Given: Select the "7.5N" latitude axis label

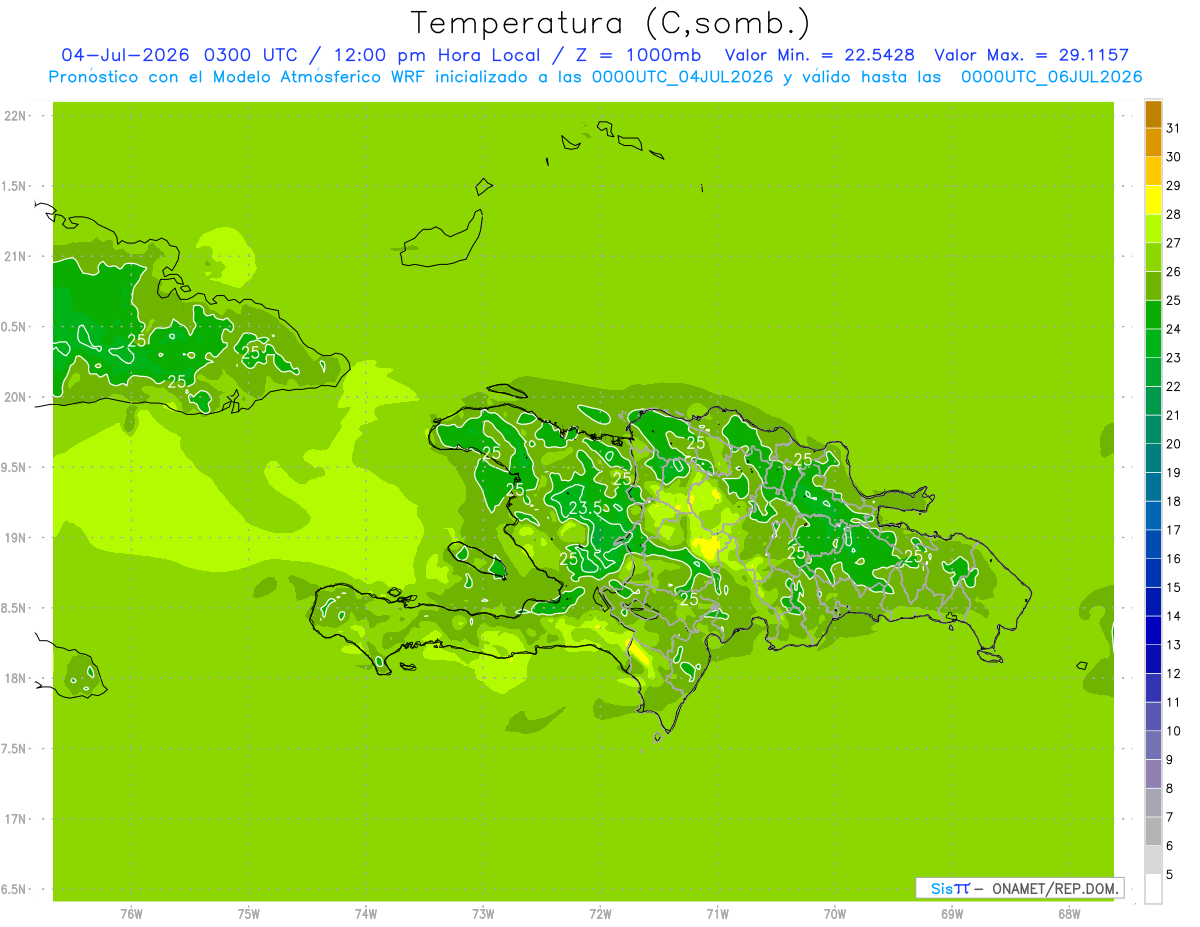Looking at the screenshot, I should coord(15,748).
